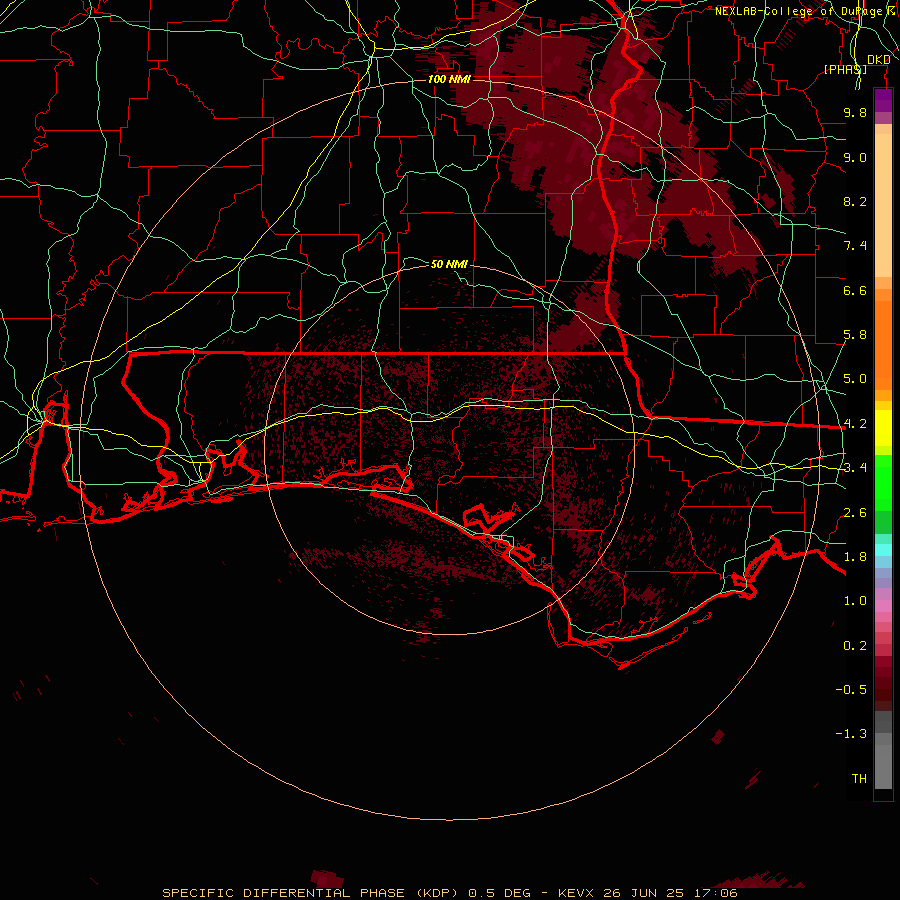The image size is (900, 900).
Task: Click the 9.8 value on the color scale
Action: (855, 112)
